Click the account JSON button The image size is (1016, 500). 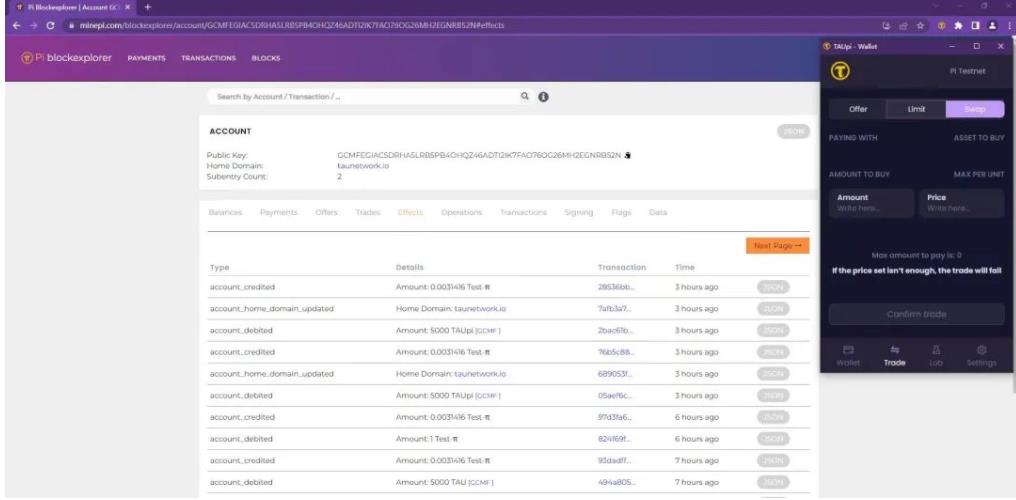click(793, 131)
